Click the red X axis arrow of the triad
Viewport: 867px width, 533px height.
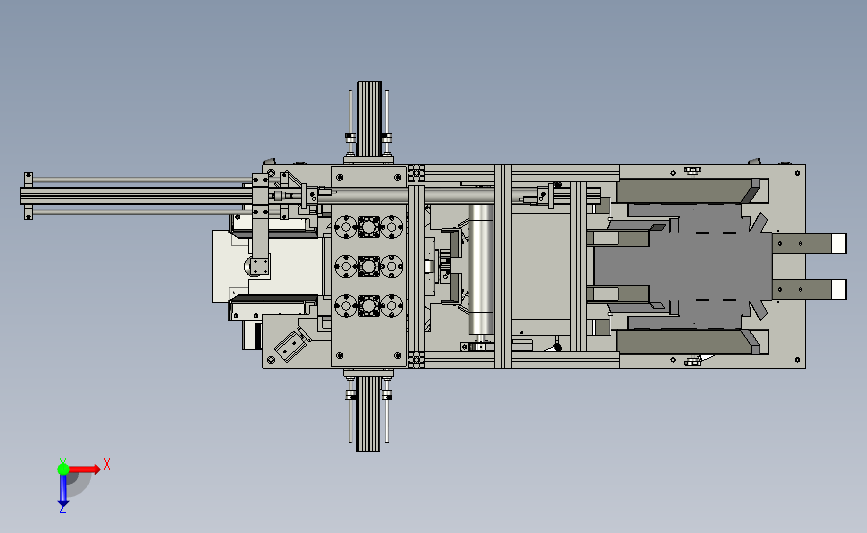click(84, 469)
